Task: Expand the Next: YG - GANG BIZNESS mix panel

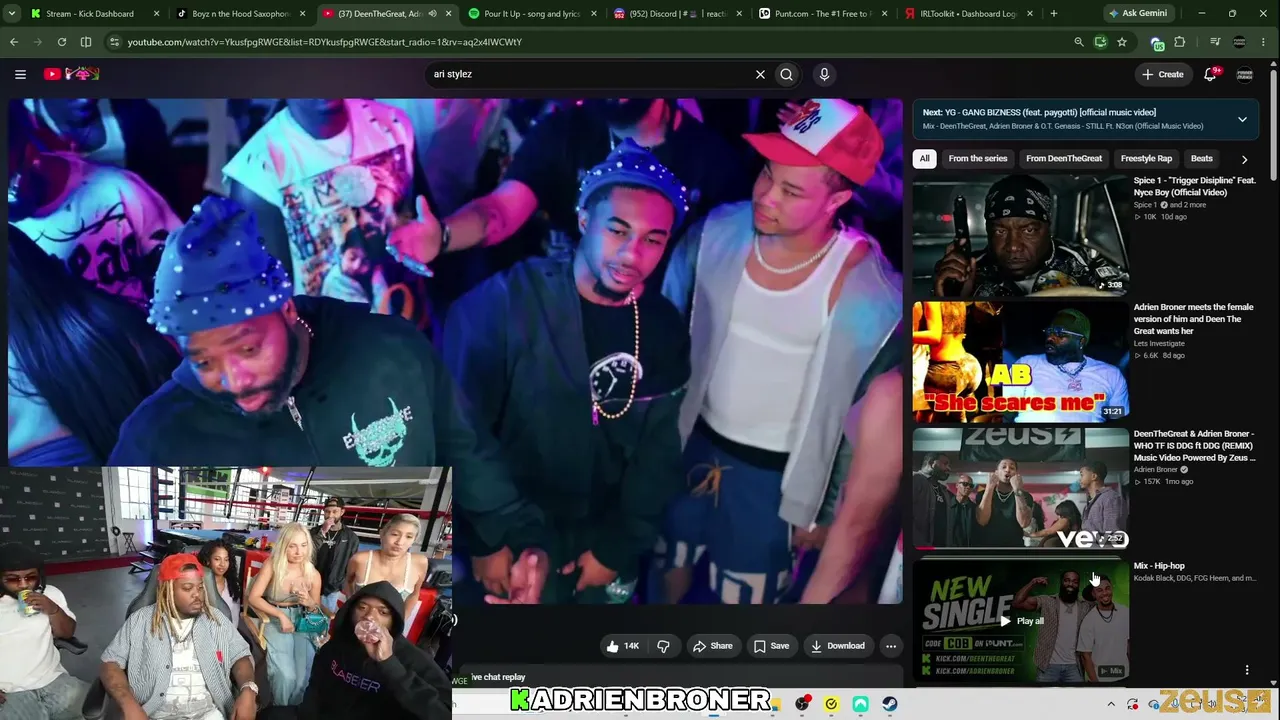Action: click(x=1242, y=119)
